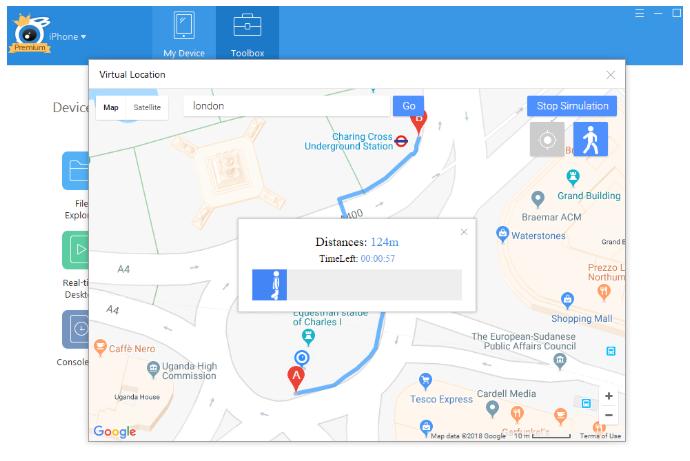This screenshot has width=690, height=461.
Task: Zoom out the map with minus
Action: [x=609, y=415]
